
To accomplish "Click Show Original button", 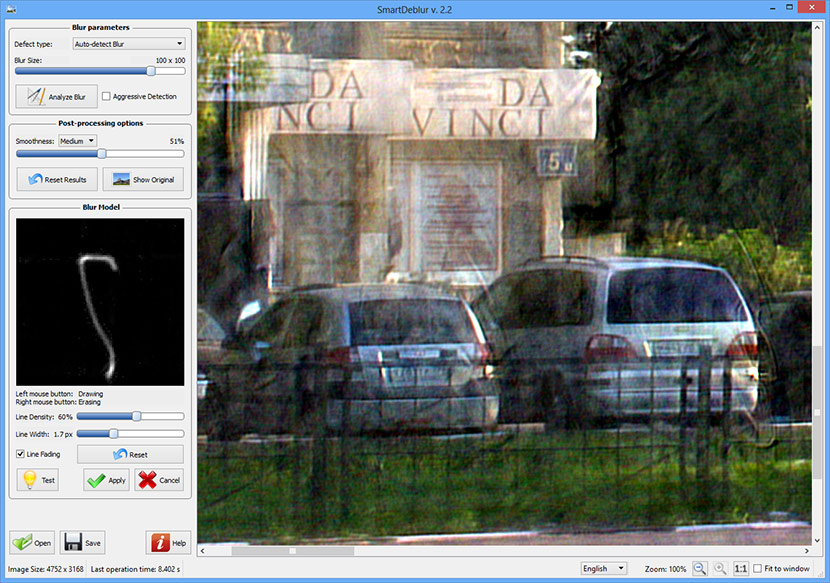I will pos(143,180).
